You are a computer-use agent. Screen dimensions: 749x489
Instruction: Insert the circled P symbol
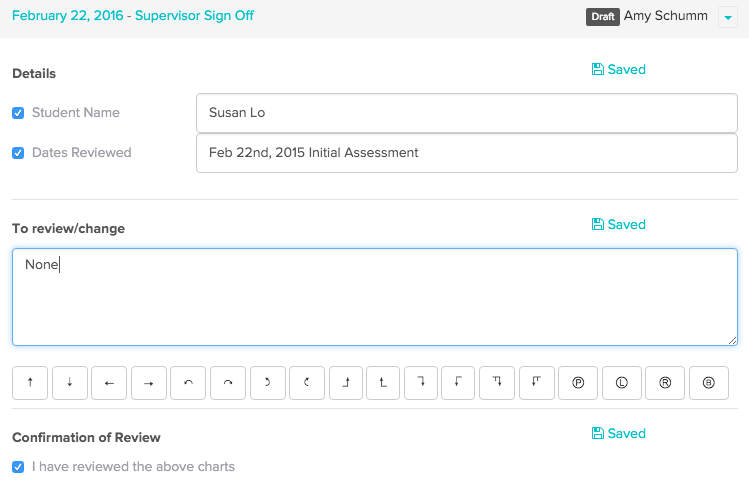(x=578, y=383)
